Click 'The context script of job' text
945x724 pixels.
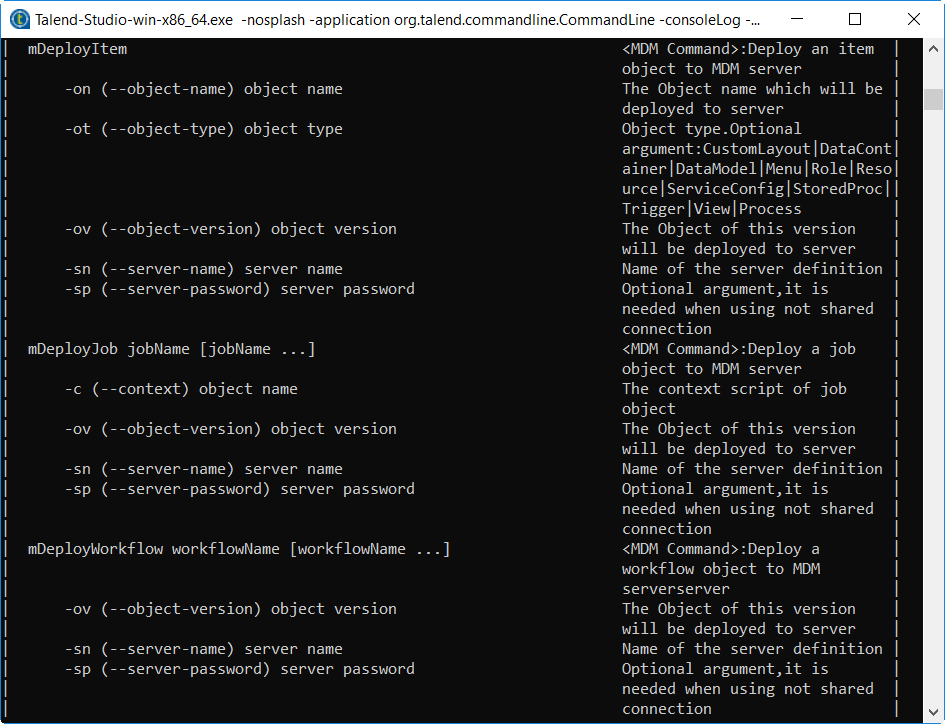point(734,389)
